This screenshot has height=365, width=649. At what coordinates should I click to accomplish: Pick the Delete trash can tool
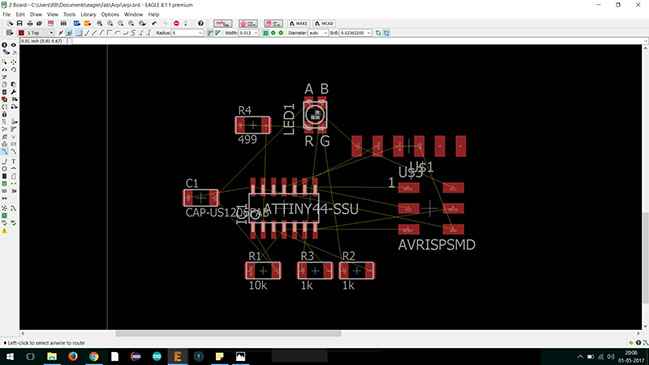(5, 92)
